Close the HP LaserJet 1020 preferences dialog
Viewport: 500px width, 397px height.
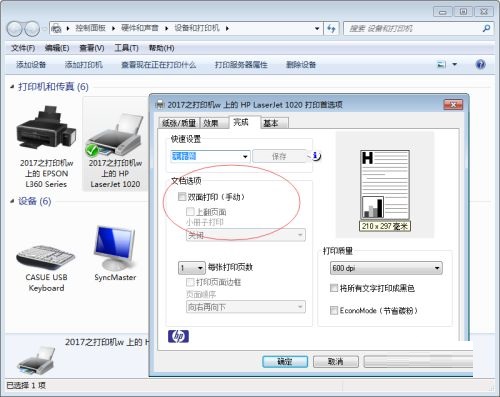453,105
